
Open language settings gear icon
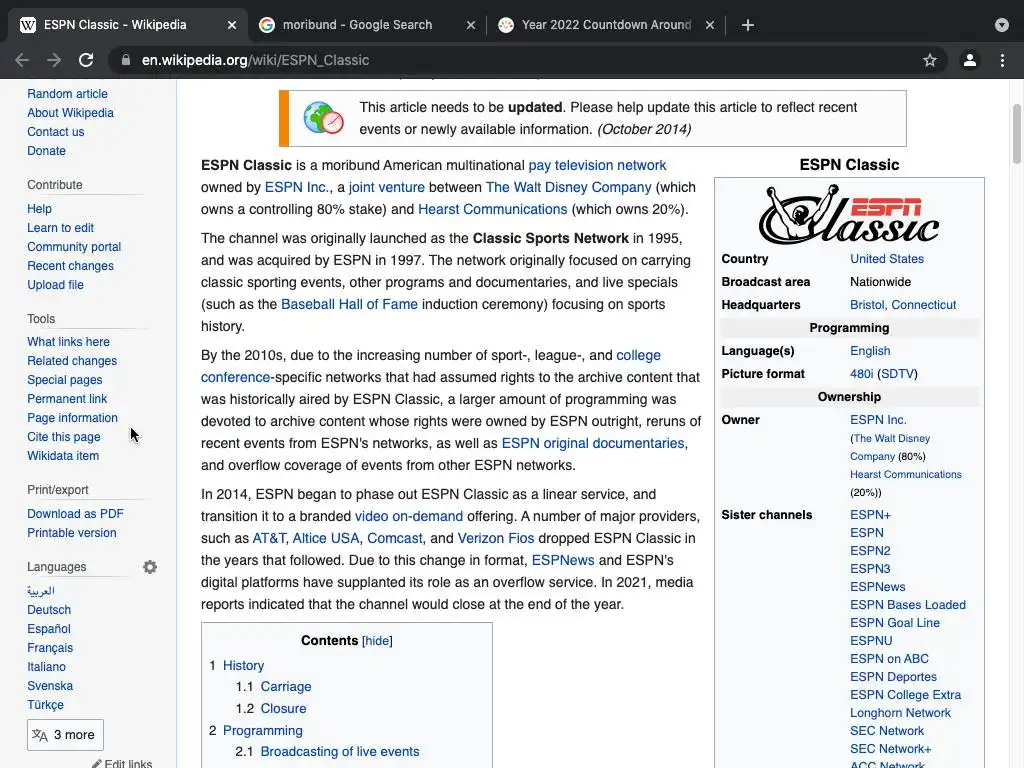tap(150, 567)
